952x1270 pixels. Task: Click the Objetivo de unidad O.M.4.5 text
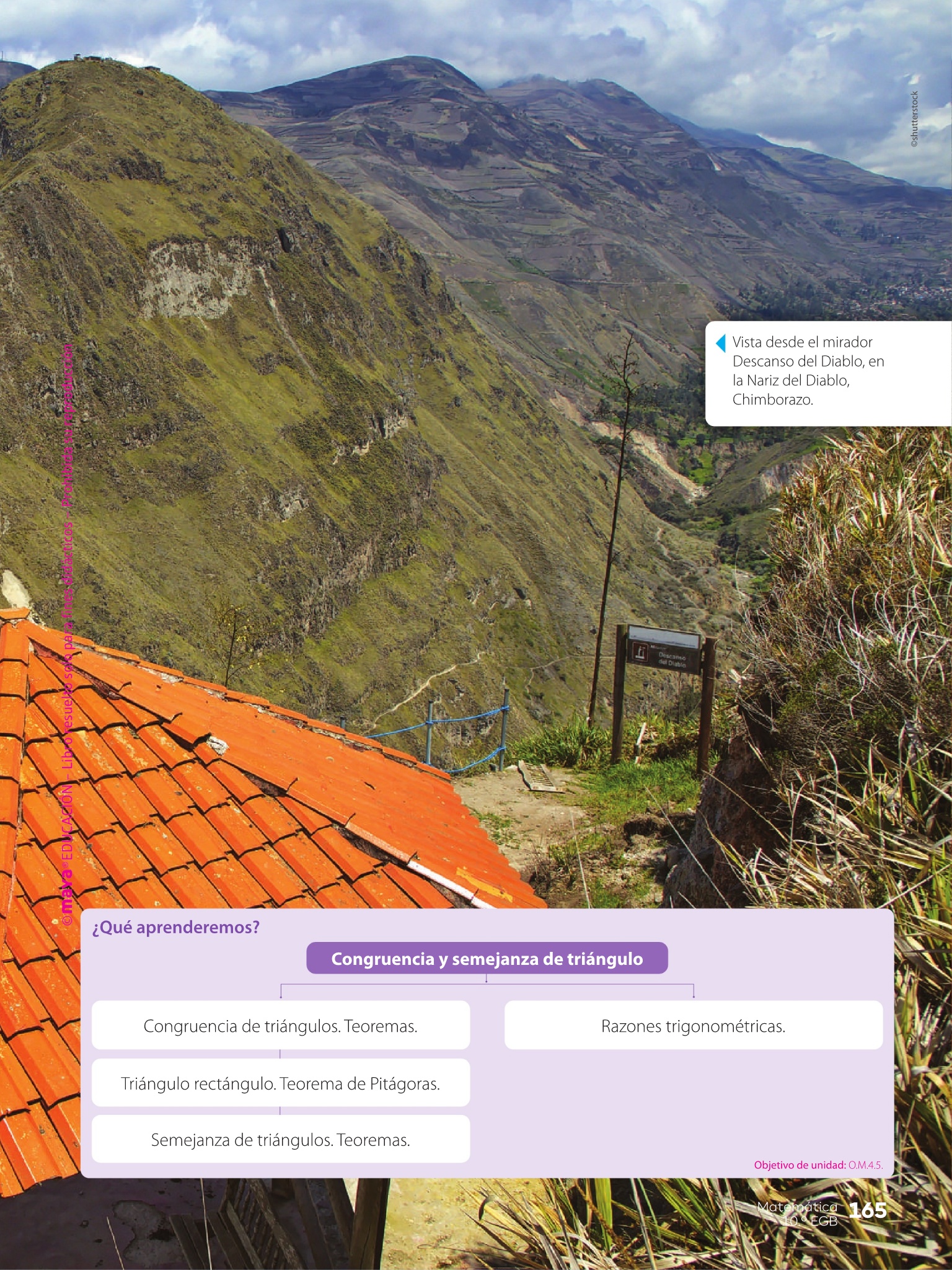[818, 1165]
